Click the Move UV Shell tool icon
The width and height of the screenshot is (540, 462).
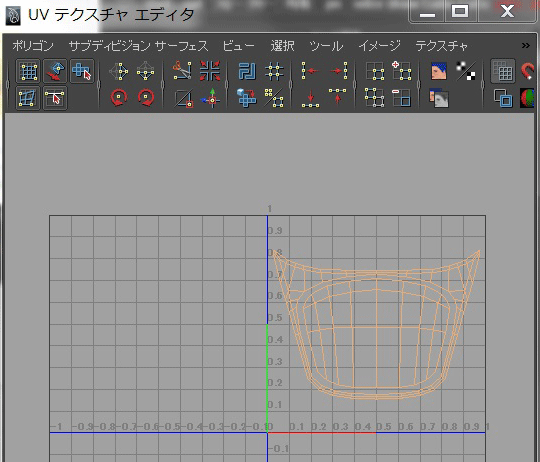tap(82, 71)
